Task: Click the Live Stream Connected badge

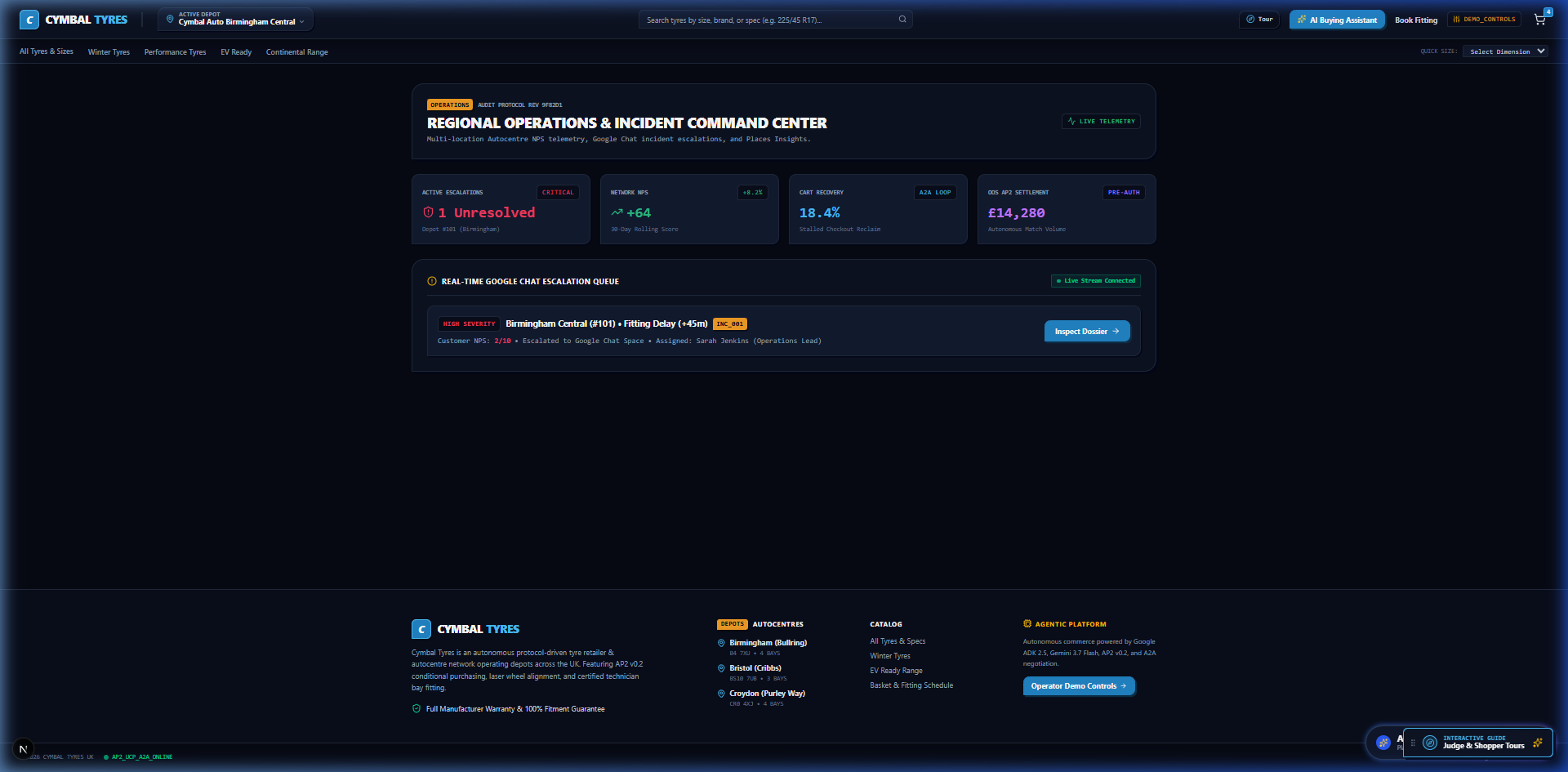Action: (1096, 281)
